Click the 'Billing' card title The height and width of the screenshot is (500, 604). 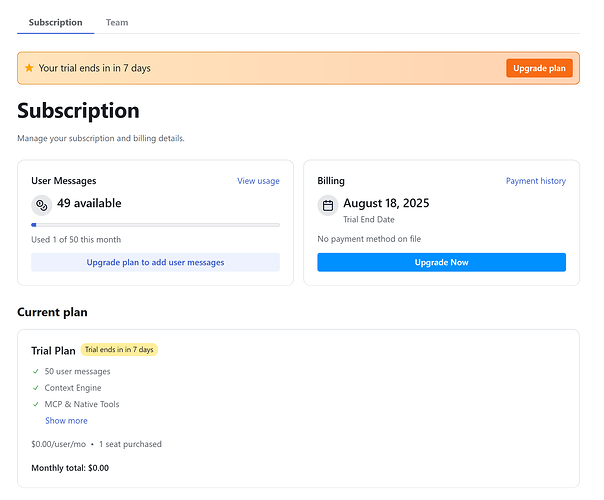click(331, 181)
